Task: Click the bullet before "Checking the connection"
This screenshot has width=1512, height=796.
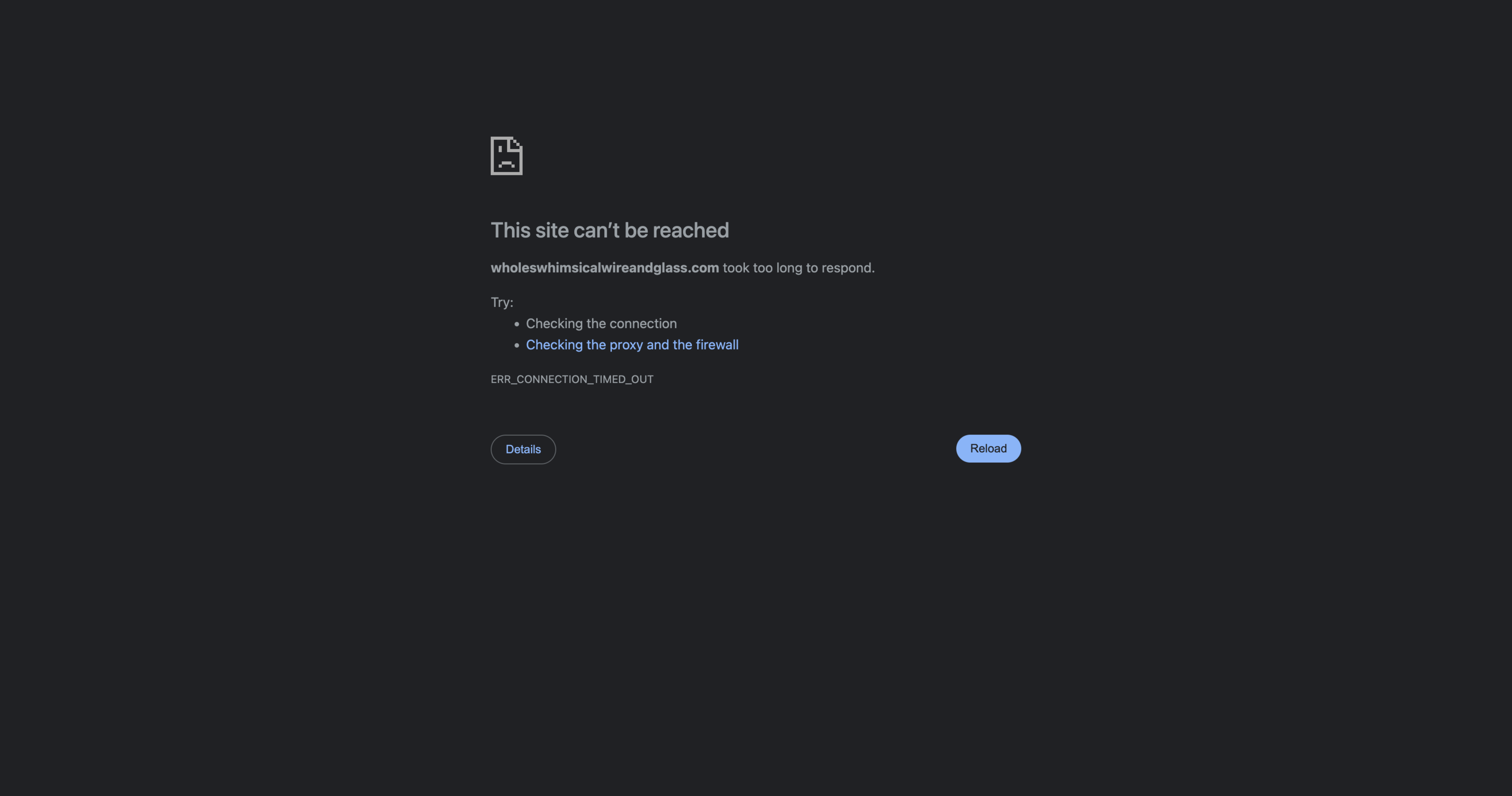Action: click(517, 324)
